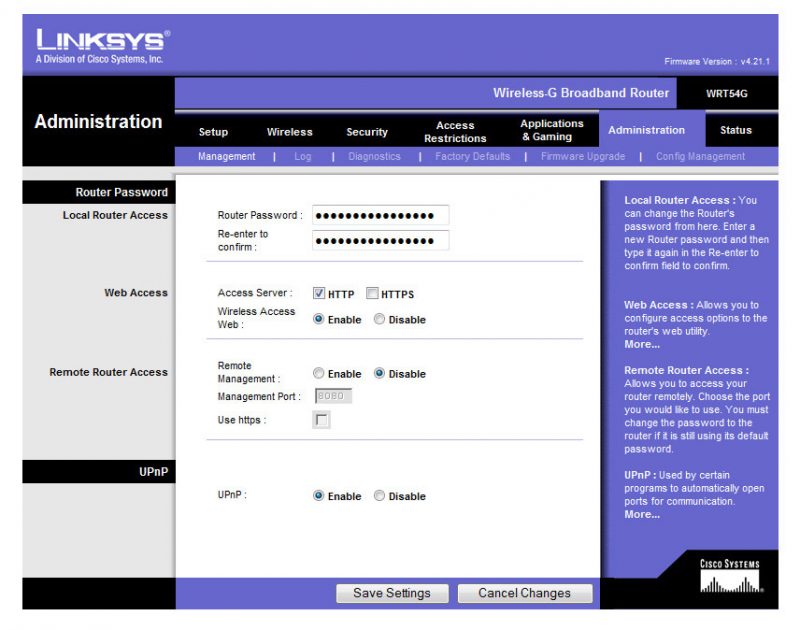This screenshot has height=630, width=800.
Task: Select Enable for UPnP
Action: coord(318,495)
